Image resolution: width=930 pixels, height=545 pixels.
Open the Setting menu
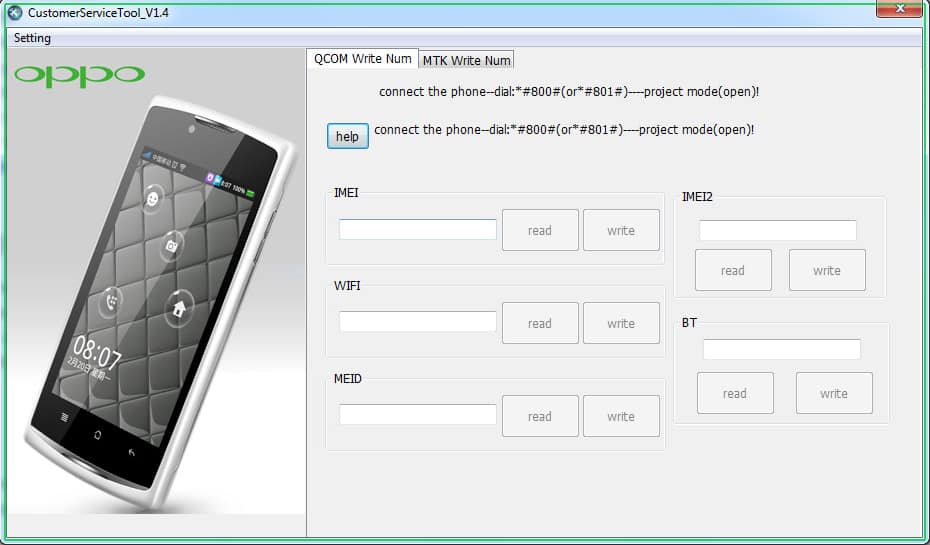coord(32,38)
